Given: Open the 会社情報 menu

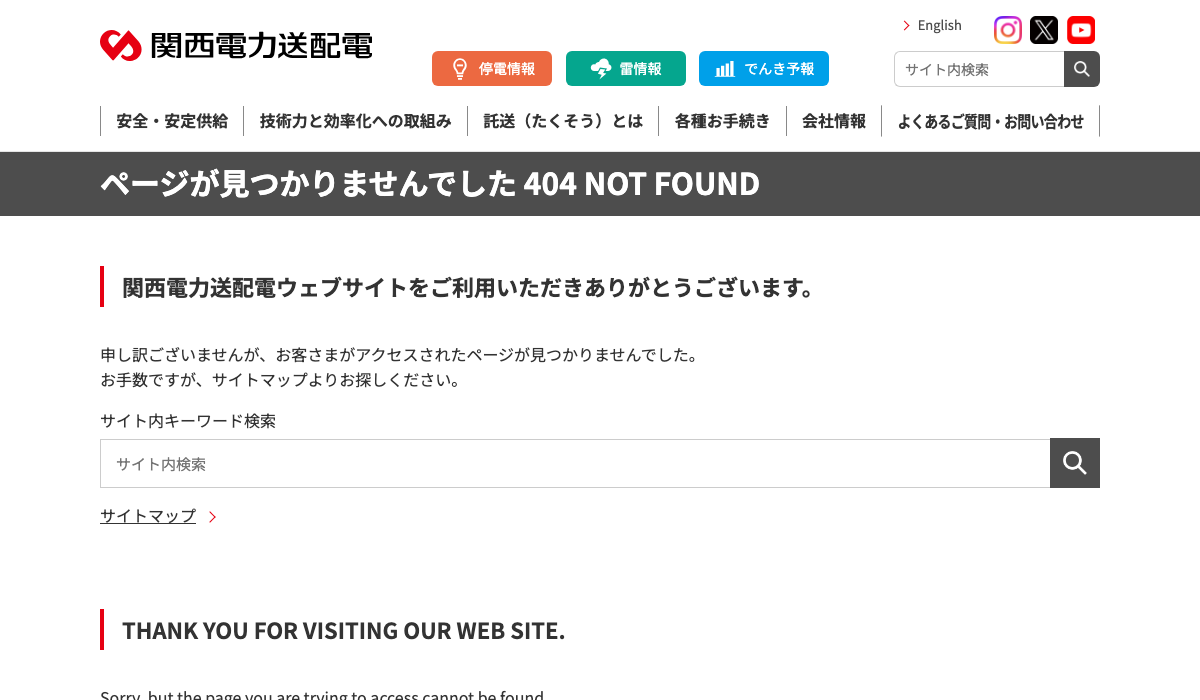Looking at the screenshot, I should (834, 121).
